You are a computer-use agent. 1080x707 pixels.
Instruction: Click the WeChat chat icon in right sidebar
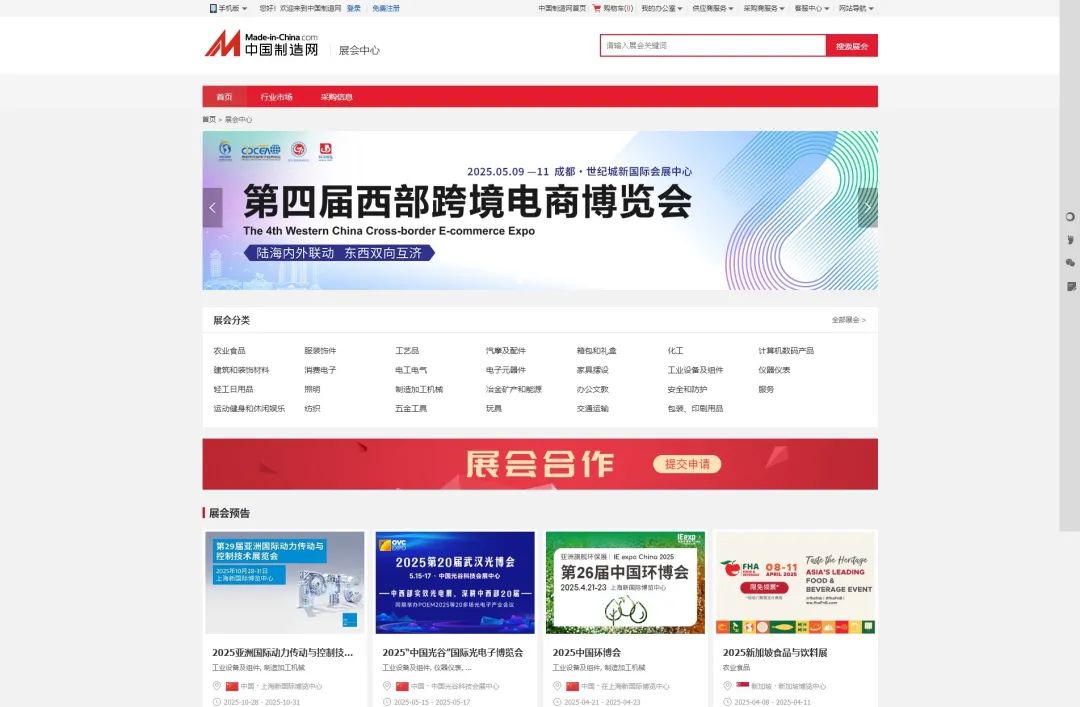point(1070,263)
